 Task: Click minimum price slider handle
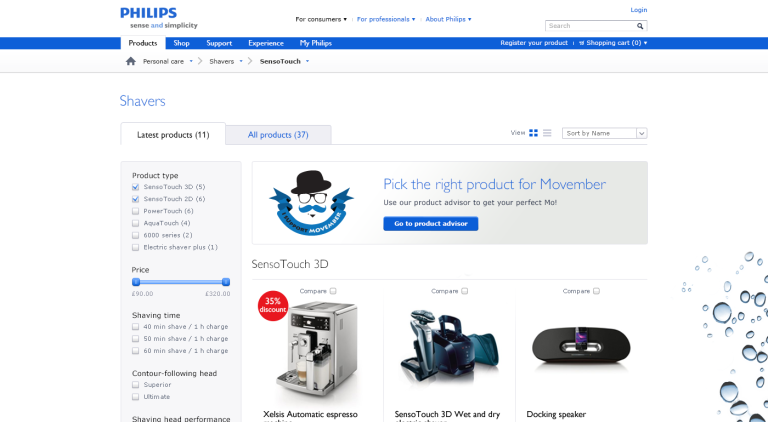pos(136,282)
